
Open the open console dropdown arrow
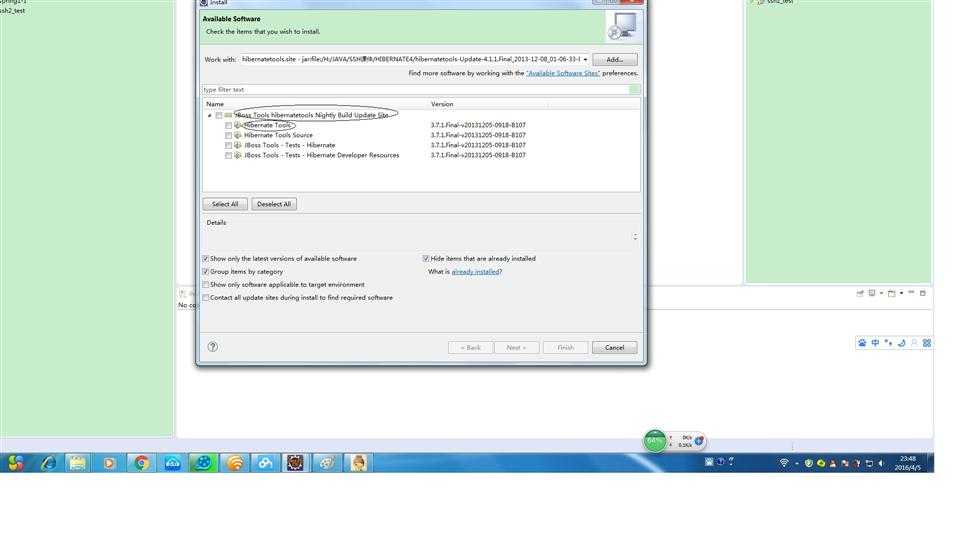pos(901,293)
